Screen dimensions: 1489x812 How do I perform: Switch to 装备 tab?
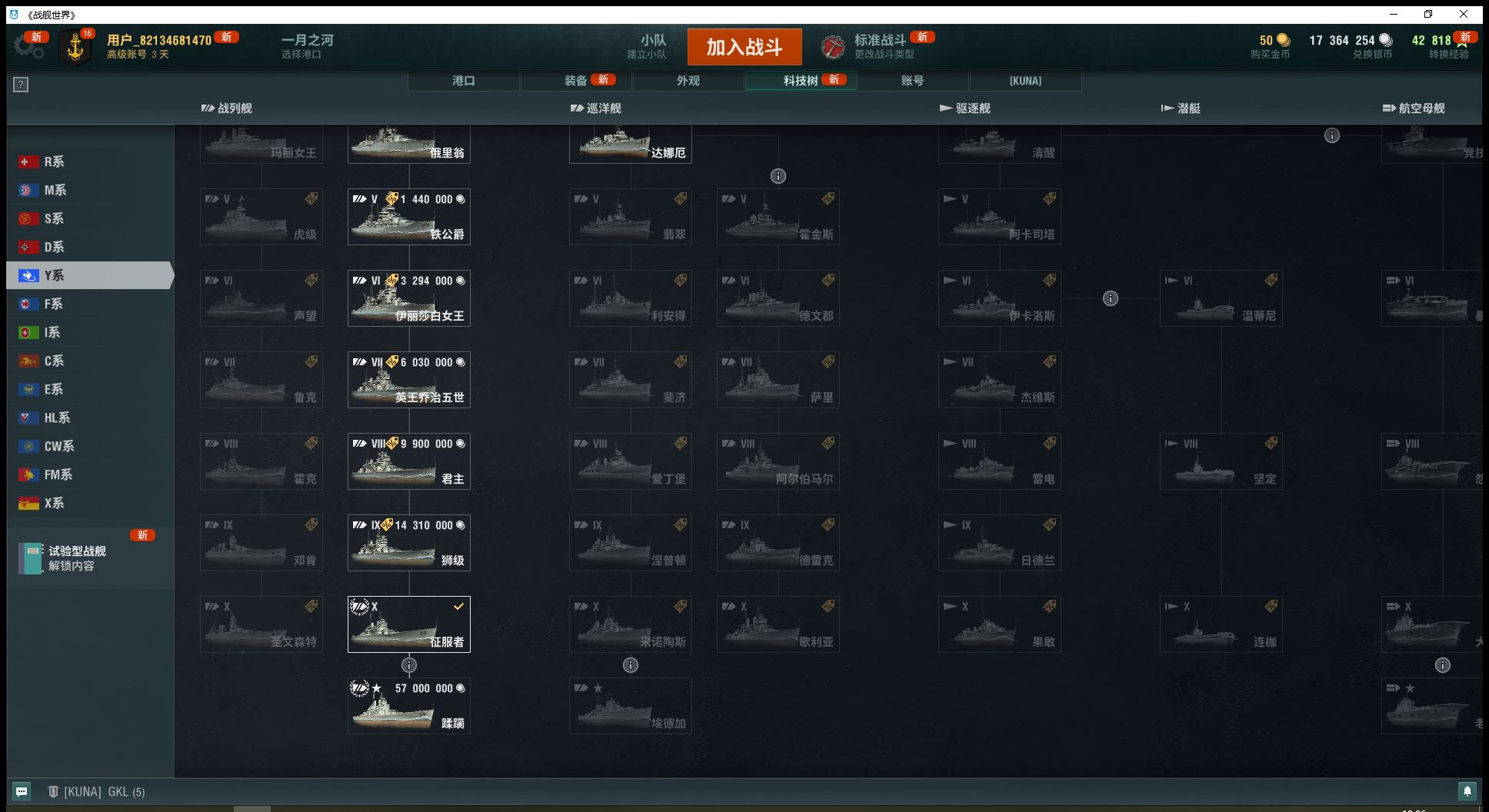576,81
